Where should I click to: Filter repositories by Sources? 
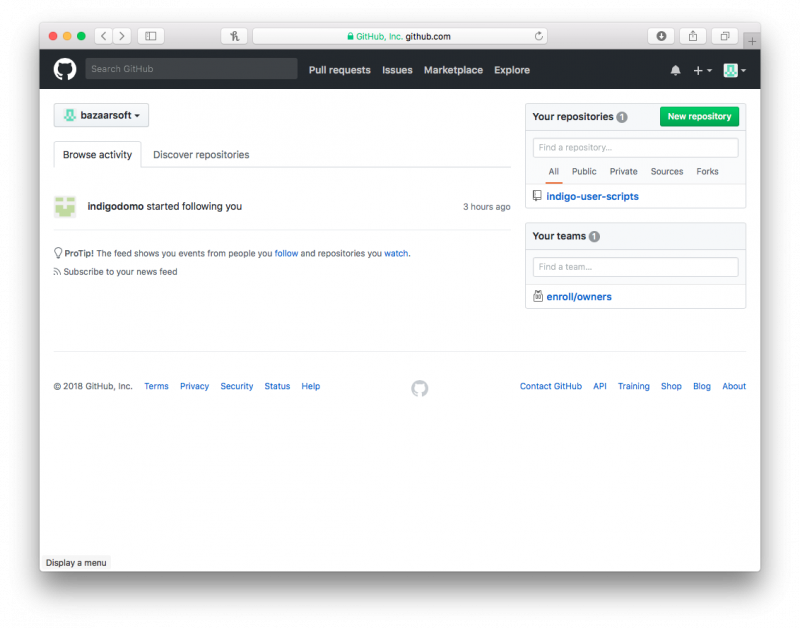(667, 171)
